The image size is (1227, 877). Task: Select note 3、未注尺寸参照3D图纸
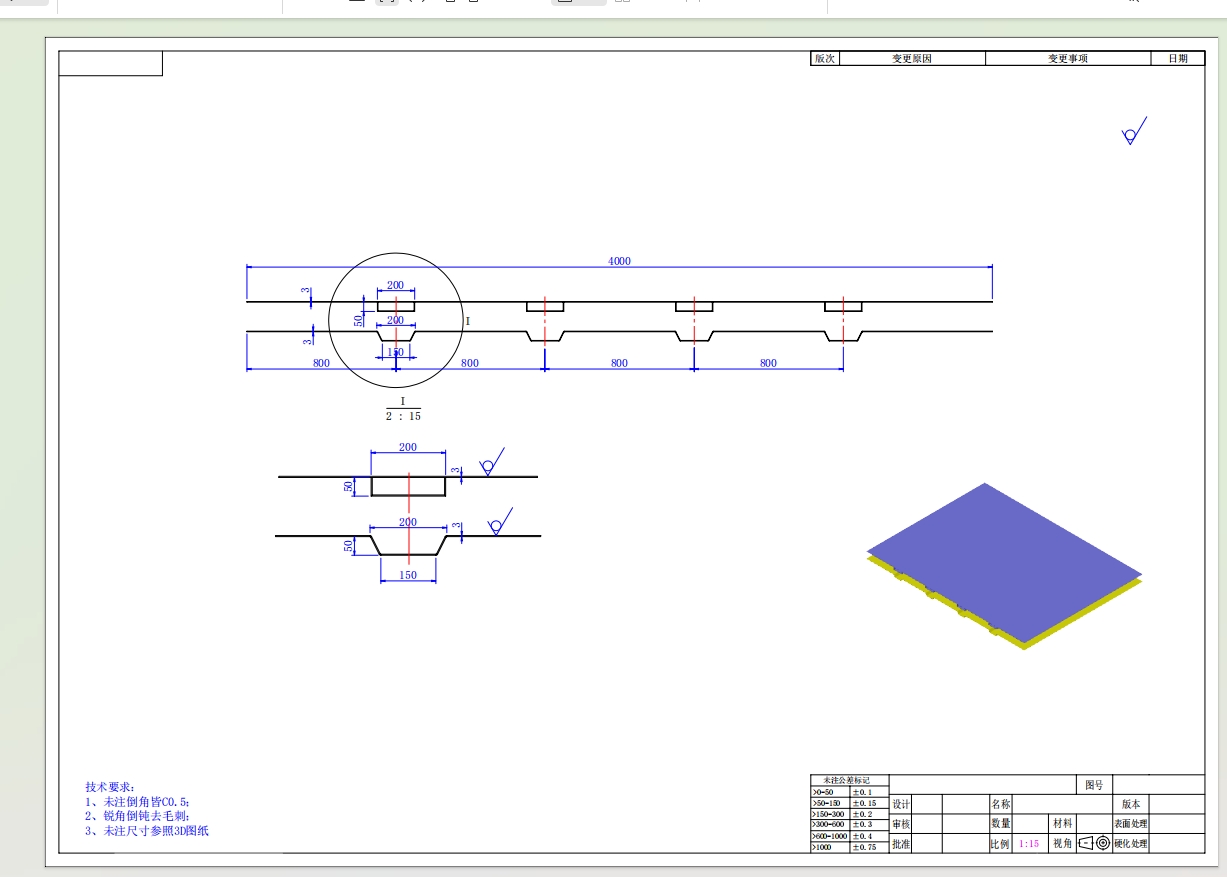[x=147, y=830]
